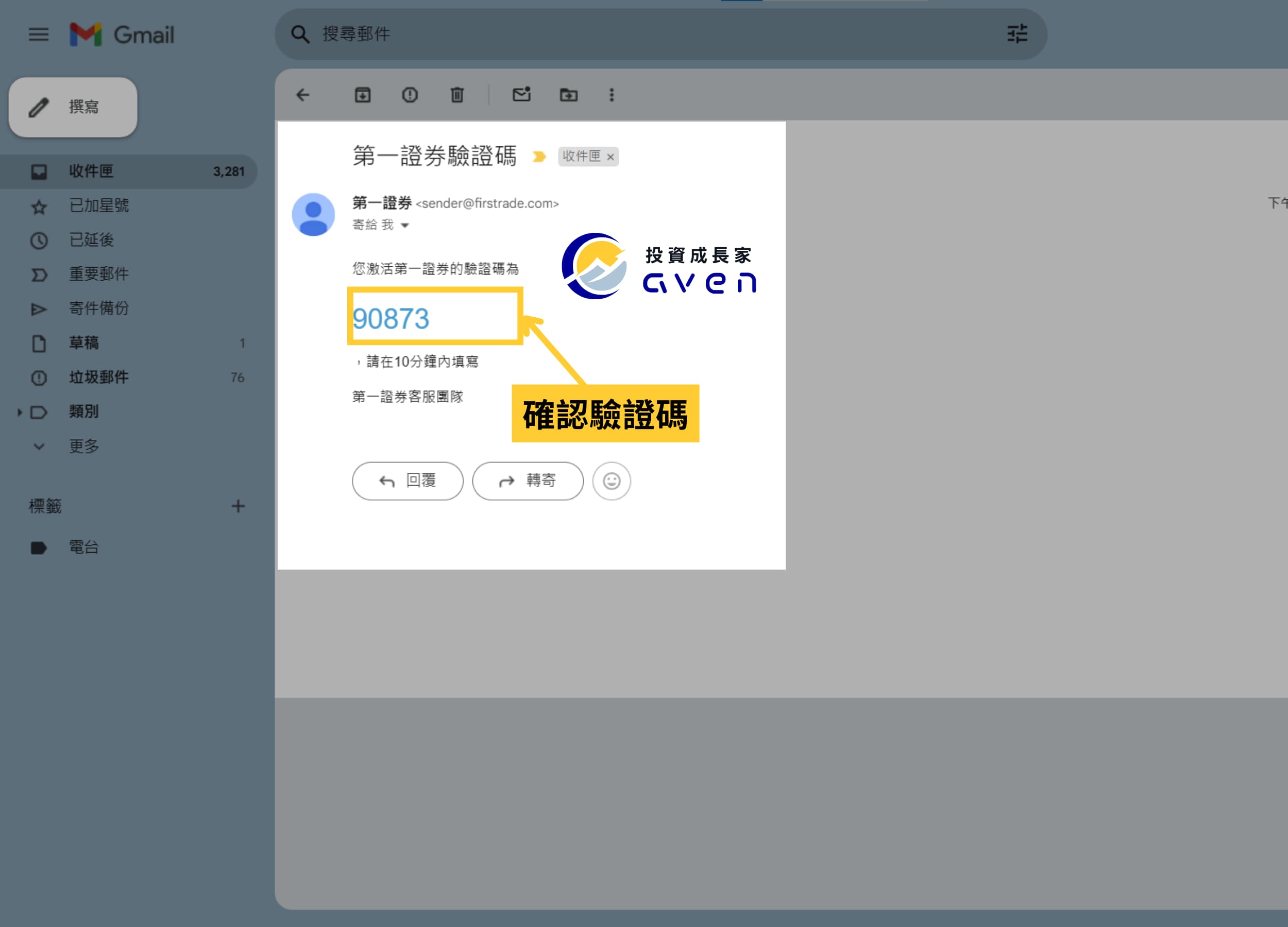1288x927 pixels.
Task: Click the Gmail logo
Action: [x=122, y=35]
